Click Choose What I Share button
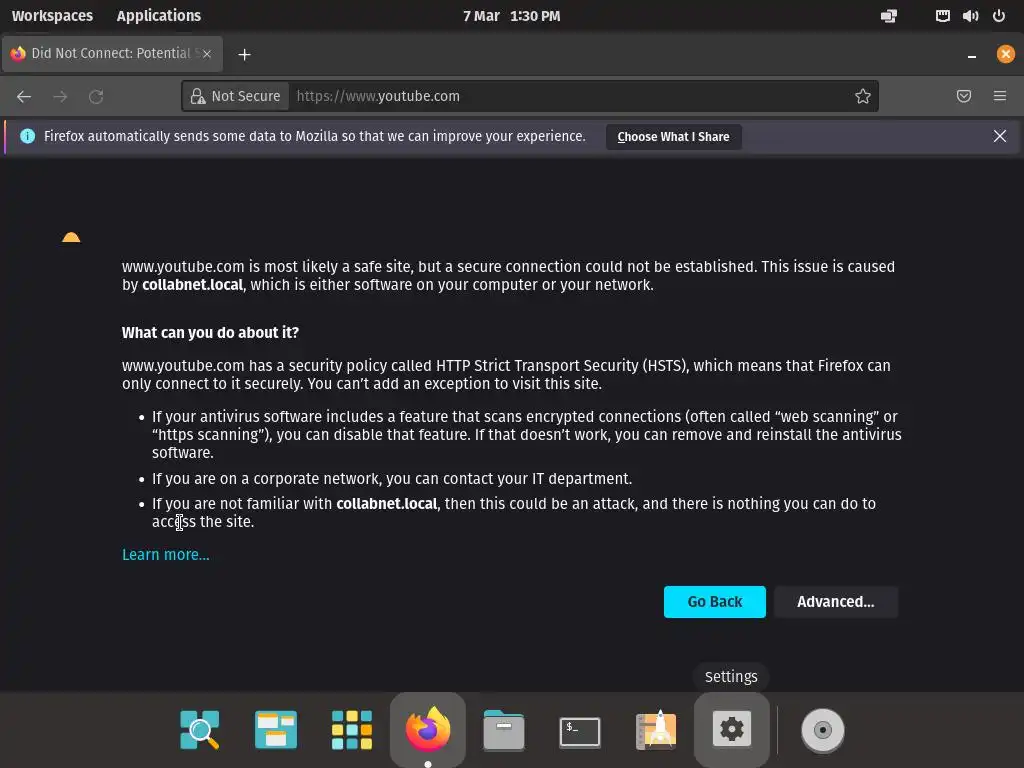Viewport: 1024px width, 768px height. pyautogui.click(x=673, y=136)
